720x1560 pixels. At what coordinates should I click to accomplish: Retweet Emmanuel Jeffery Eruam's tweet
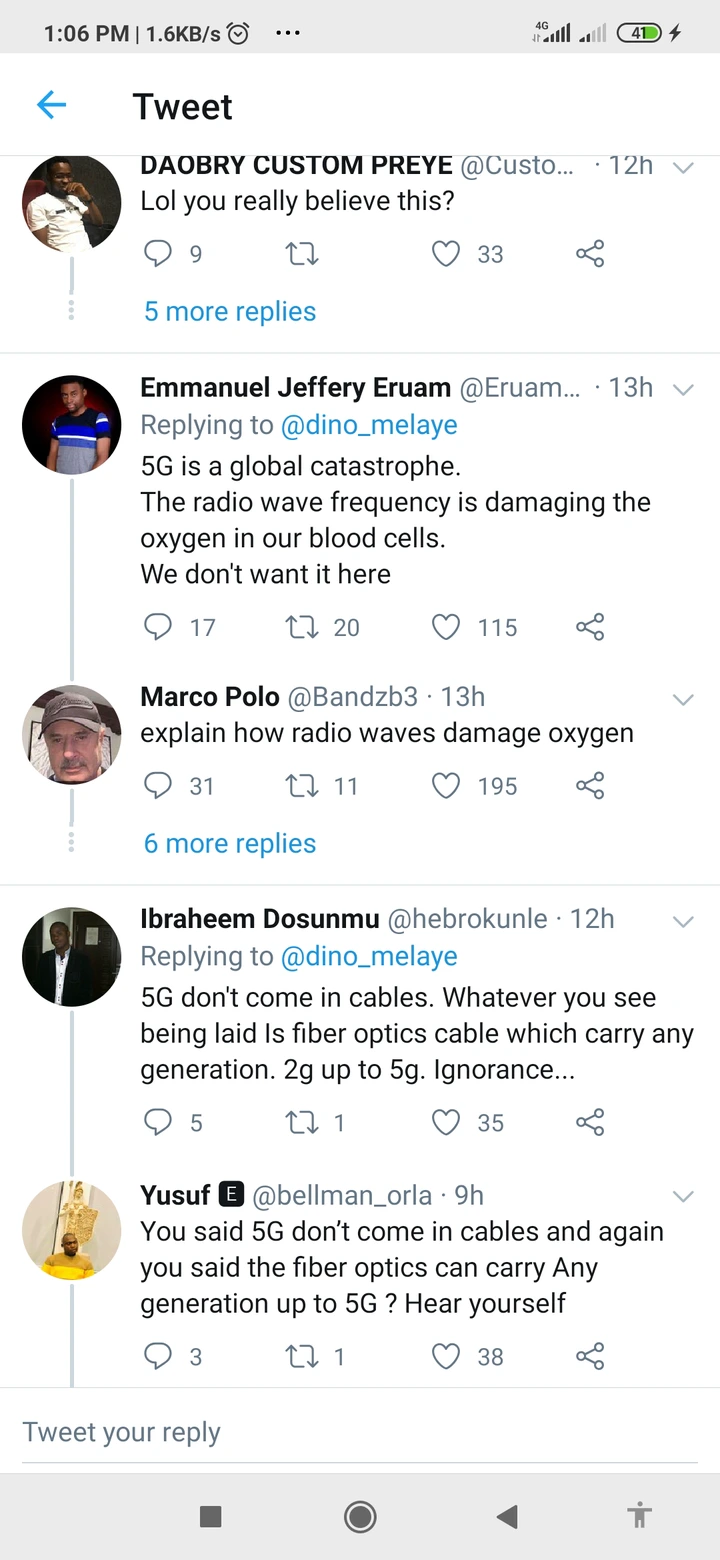click(300, 627)
